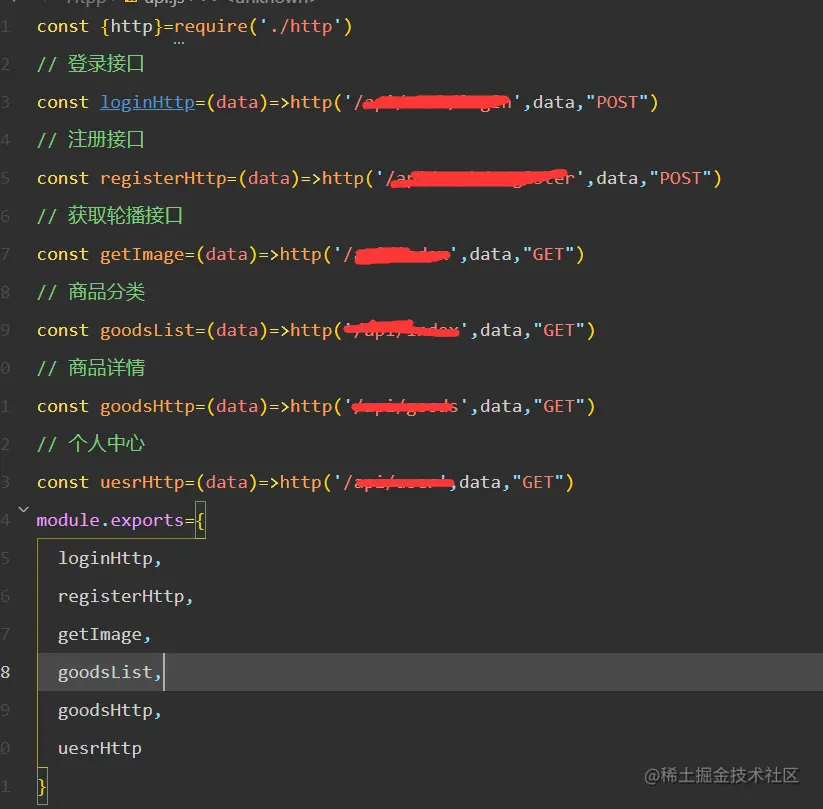The height and width of the screenshot is (809, 823).
Task: Click the 登录接口 comment line
Action: (x=90, y=64)
